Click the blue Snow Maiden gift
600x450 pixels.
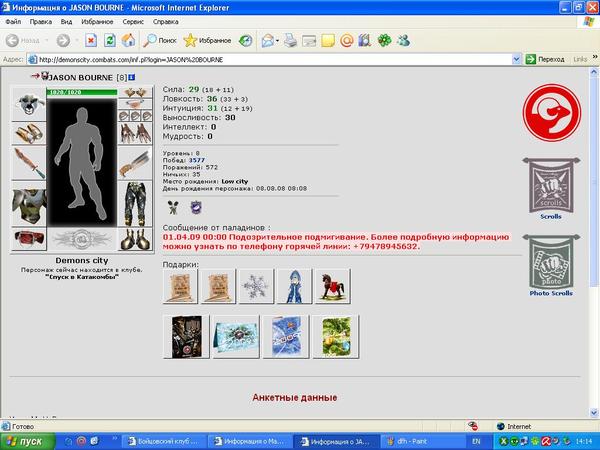(x=294, y=286)
